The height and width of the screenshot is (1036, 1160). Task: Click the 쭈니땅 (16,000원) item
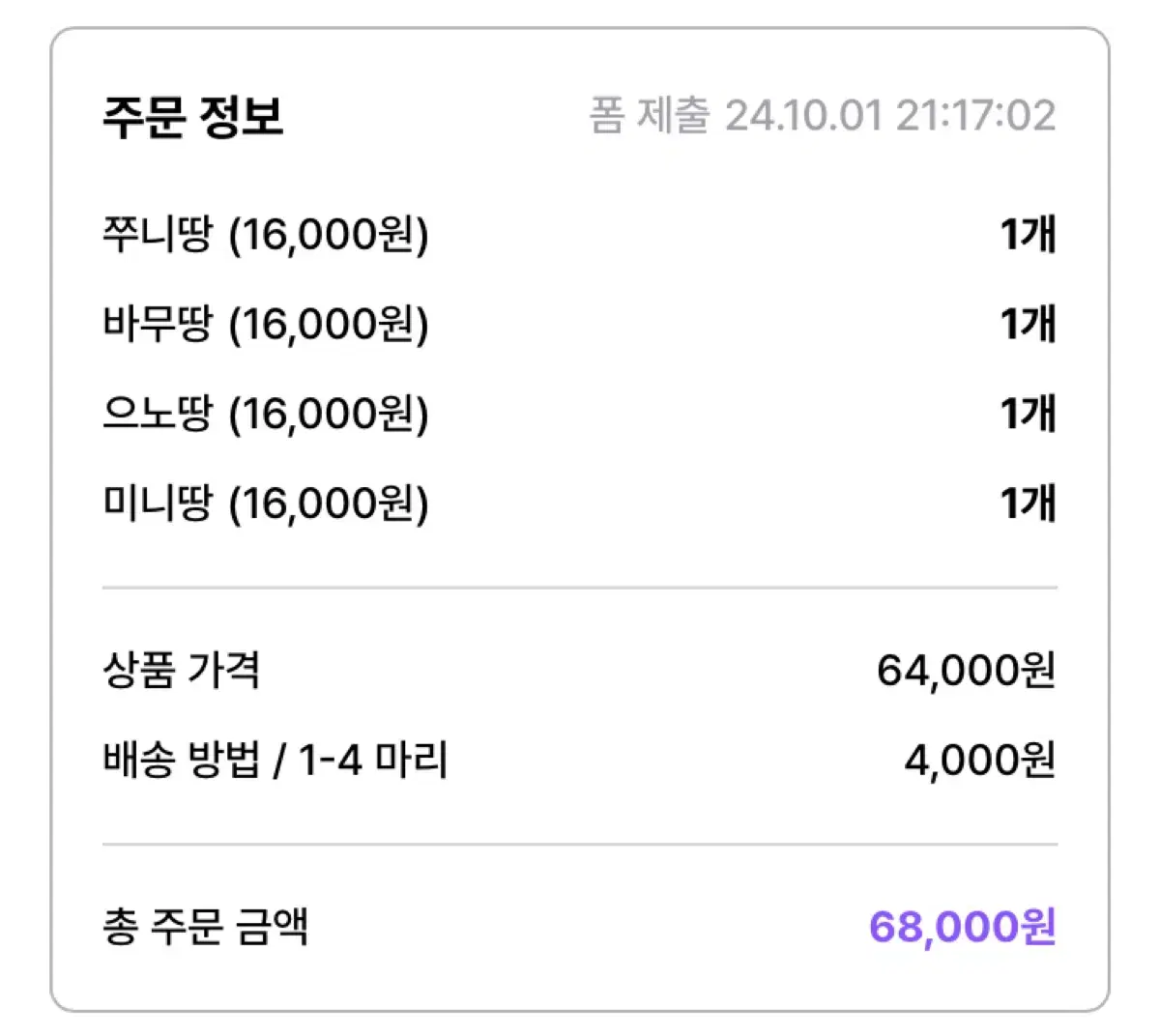tap(266, 235)
